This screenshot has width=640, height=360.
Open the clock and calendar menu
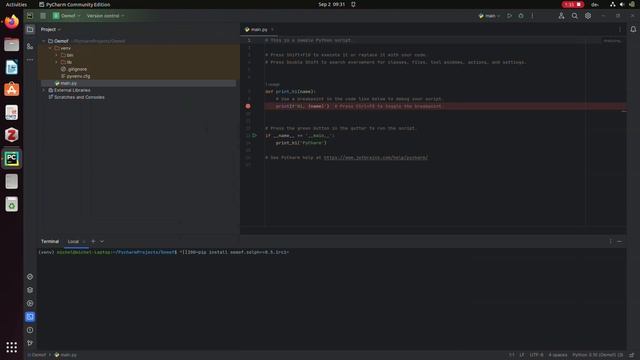coord(332,4)
